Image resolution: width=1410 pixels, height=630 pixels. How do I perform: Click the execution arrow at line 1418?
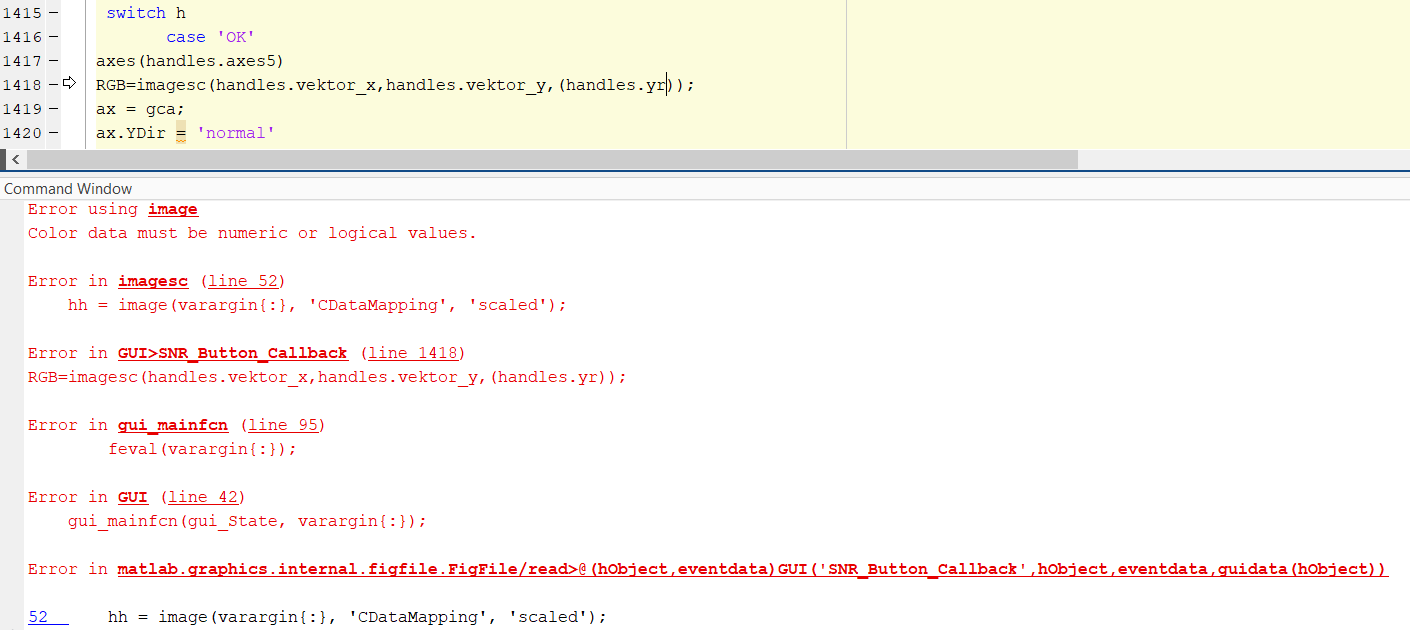point(70,84)
